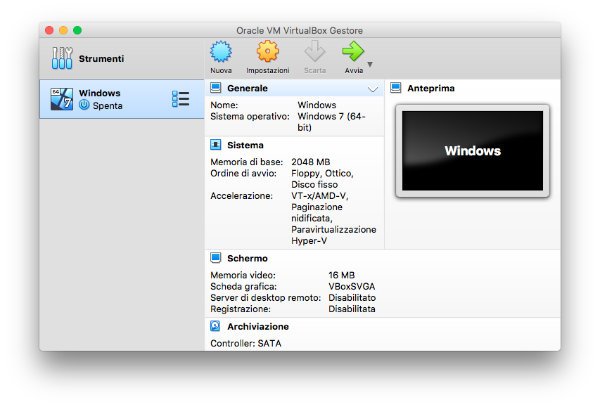Click the 'Floppy, Ottico, Disco fisso' boot order
Viewport: 600px width, 407px height.
tap(322, 179)
